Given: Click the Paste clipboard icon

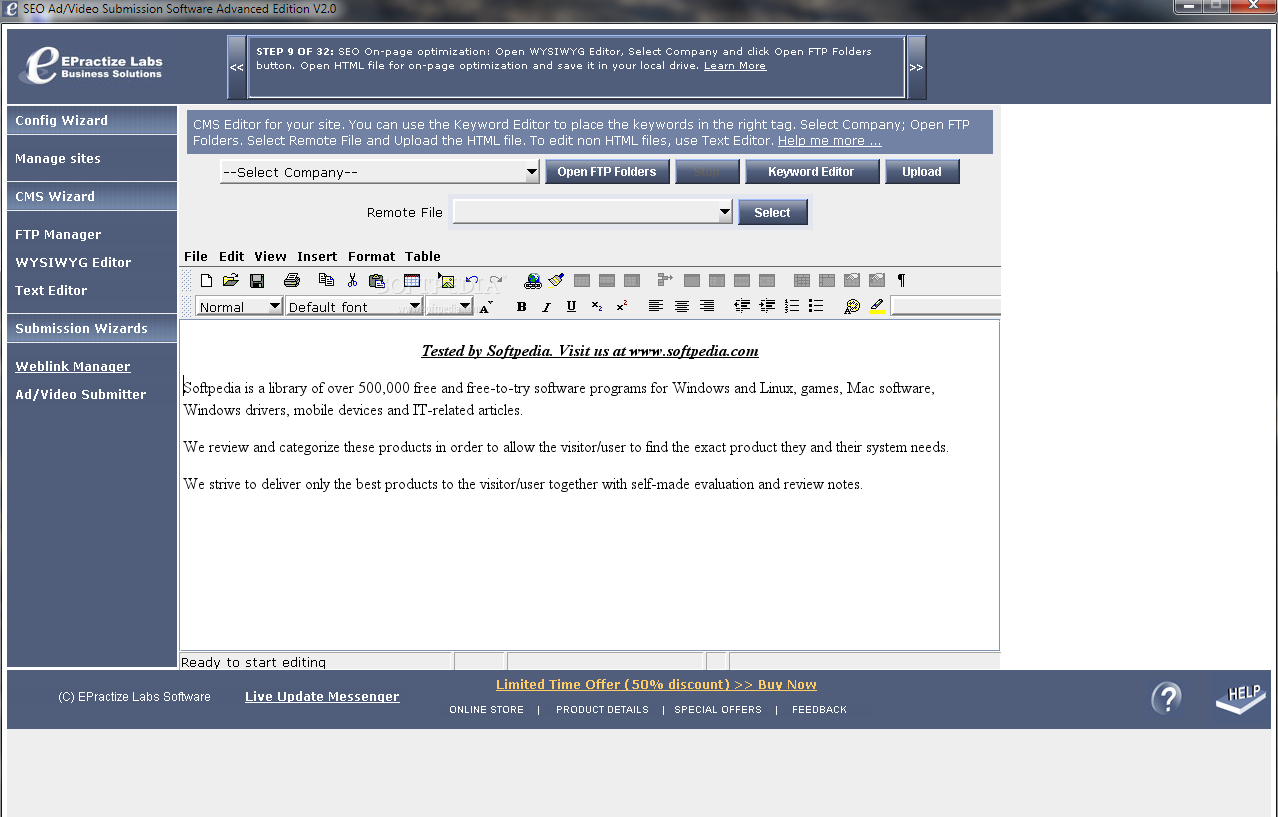Looking at the screenshot, I should point(377,281).
